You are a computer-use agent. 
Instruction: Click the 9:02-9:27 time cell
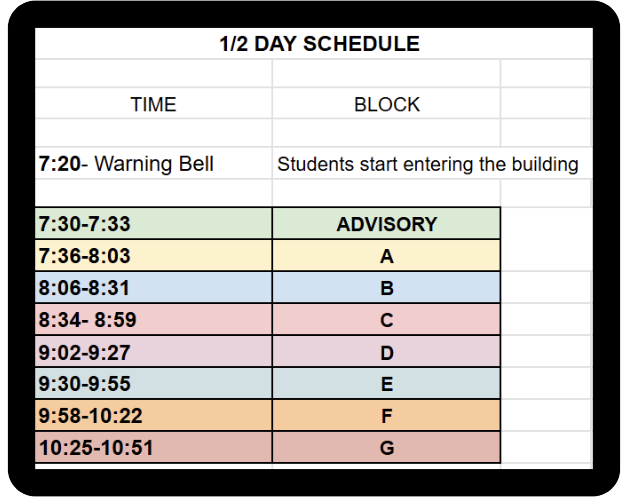click(x=153, y=352)
